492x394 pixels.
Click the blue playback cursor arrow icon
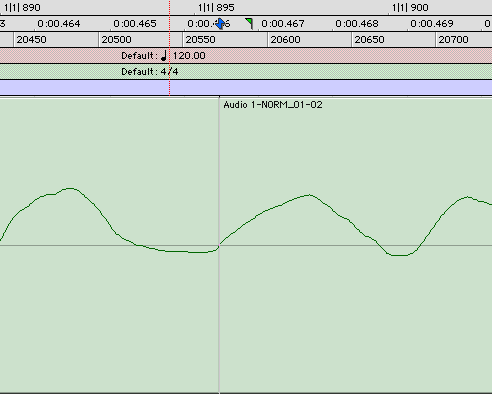point(220,24)
